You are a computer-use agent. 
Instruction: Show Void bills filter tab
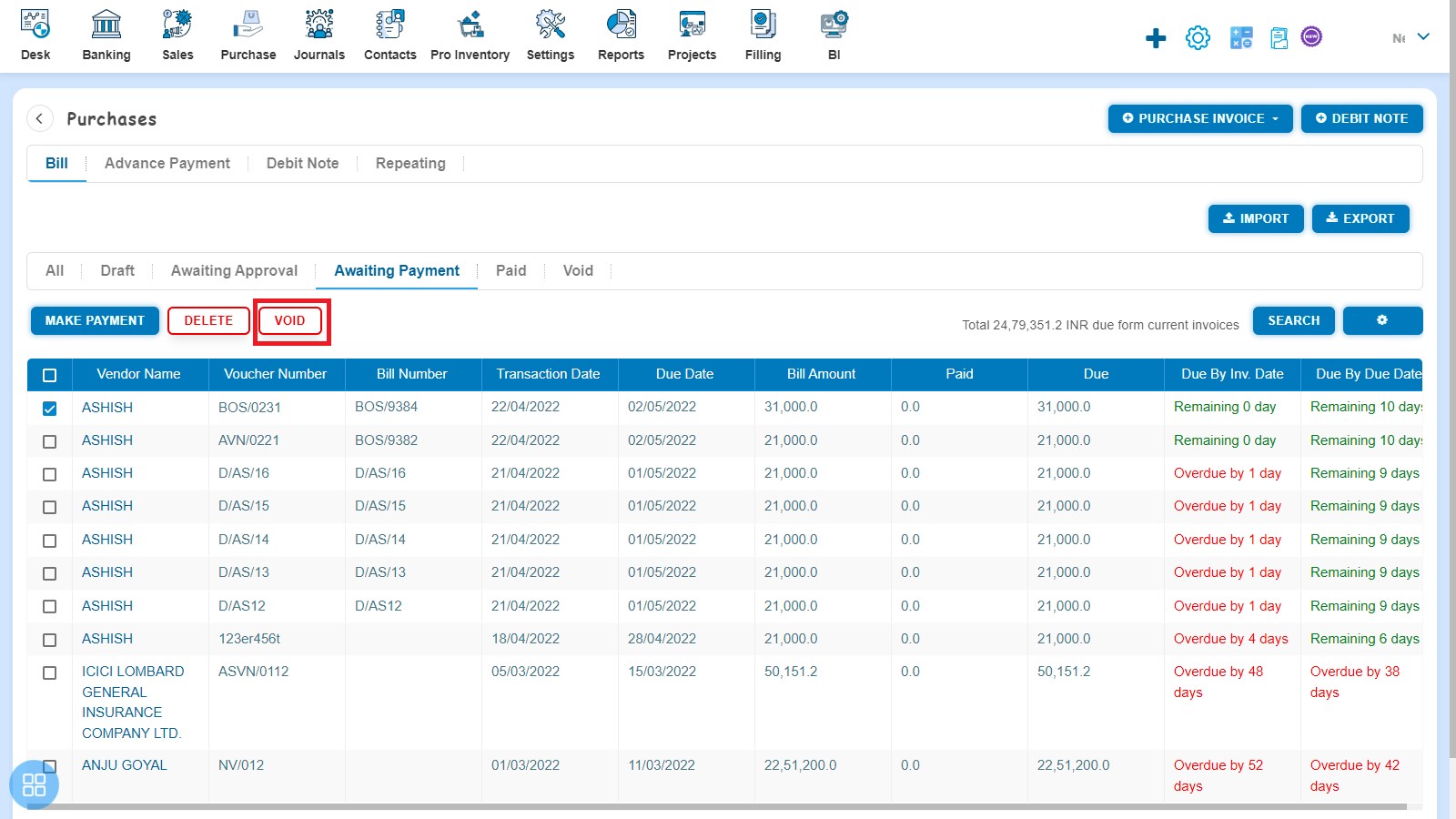tap(578, 270)
